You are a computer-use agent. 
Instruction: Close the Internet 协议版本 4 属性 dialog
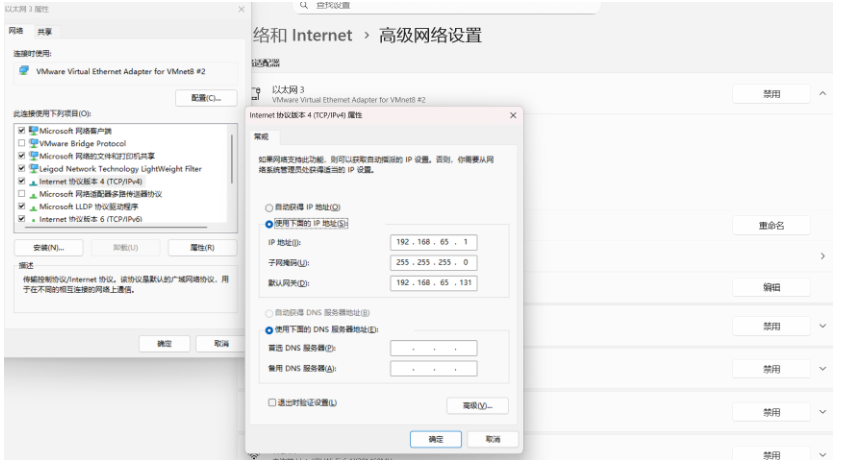coord(513,115)
